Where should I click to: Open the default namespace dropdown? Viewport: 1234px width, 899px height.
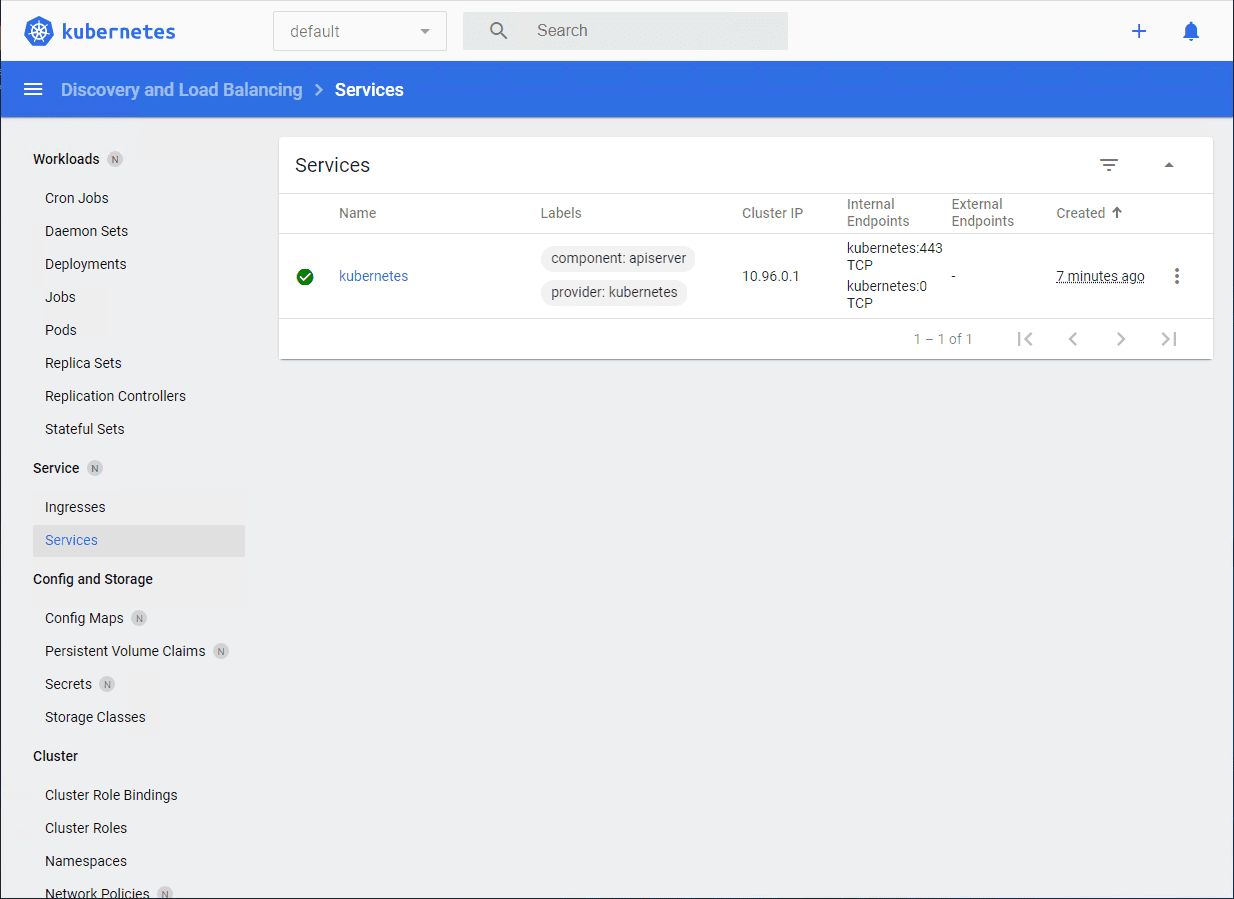pos(360,31)
